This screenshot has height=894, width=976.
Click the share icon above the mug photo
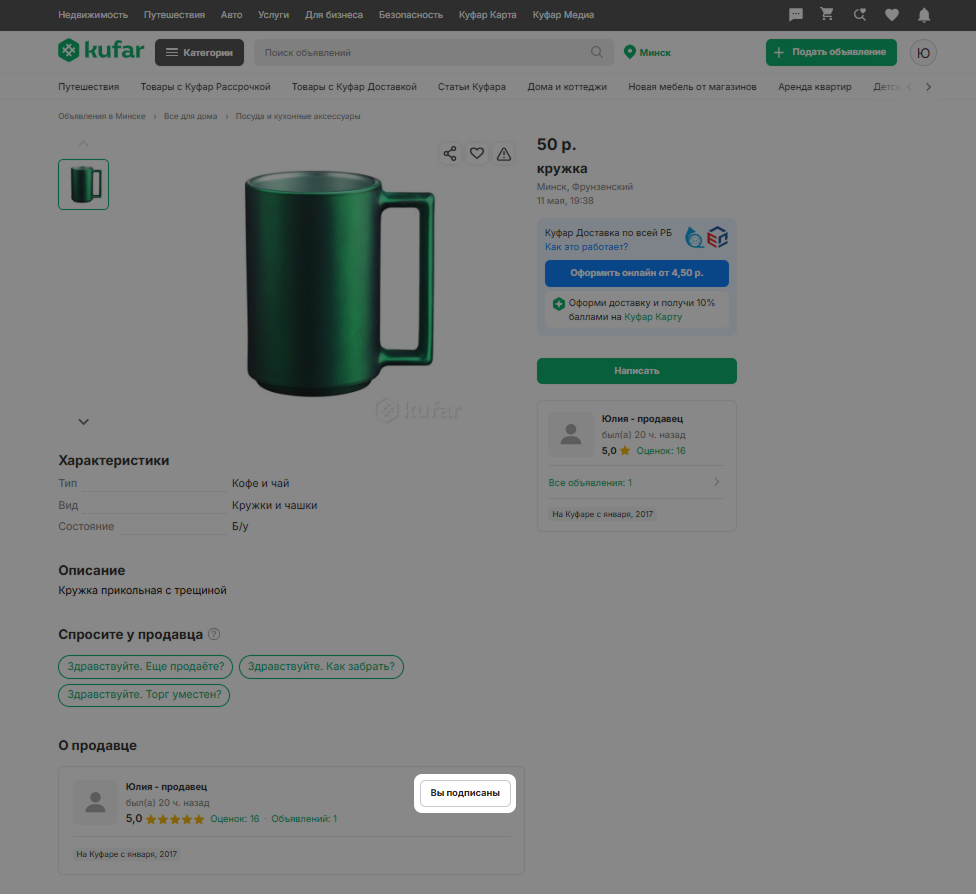450,153
